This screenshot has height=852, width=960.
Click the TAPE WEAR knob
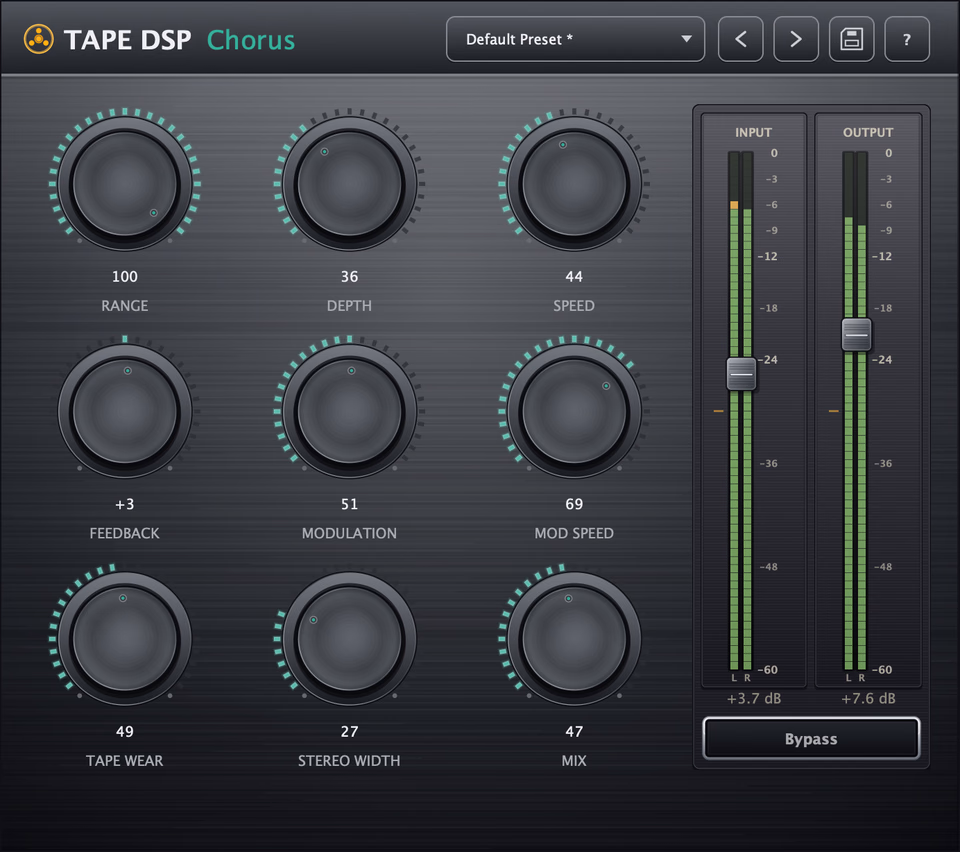pyautogui.click(x=125, y=639)
